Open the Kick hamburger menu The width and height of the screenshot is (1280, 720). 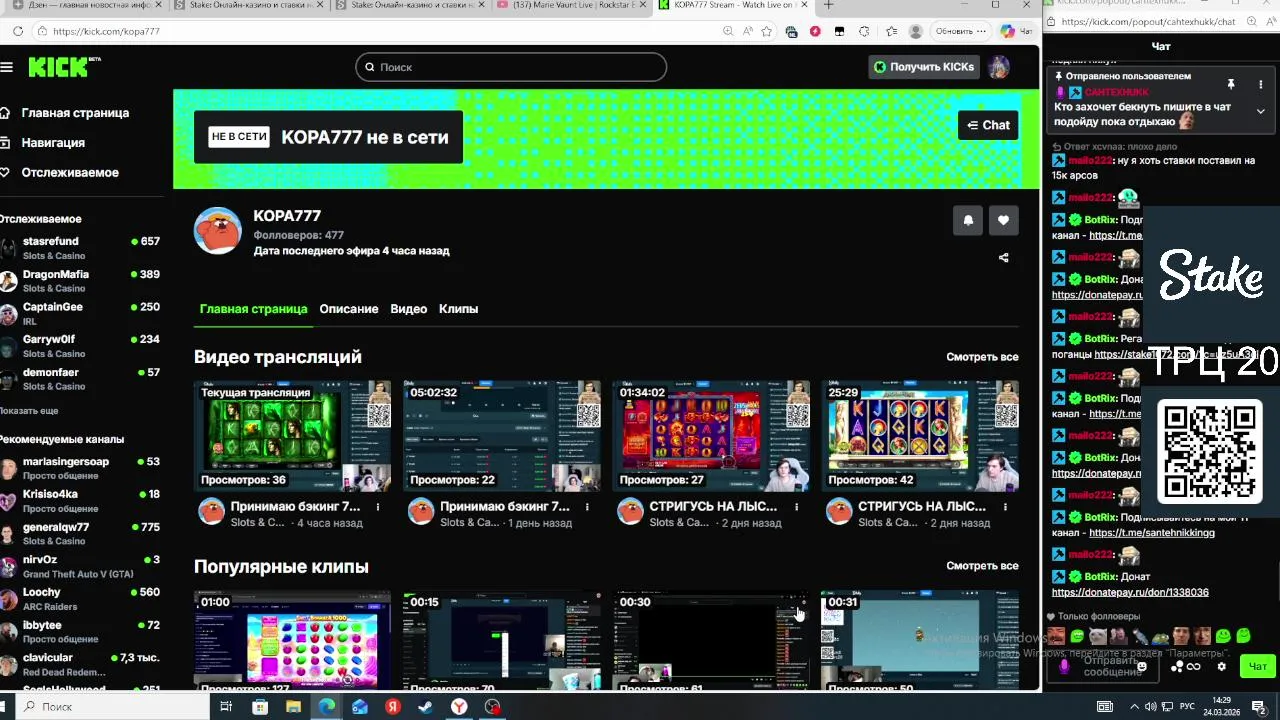[x=6, y=67]
